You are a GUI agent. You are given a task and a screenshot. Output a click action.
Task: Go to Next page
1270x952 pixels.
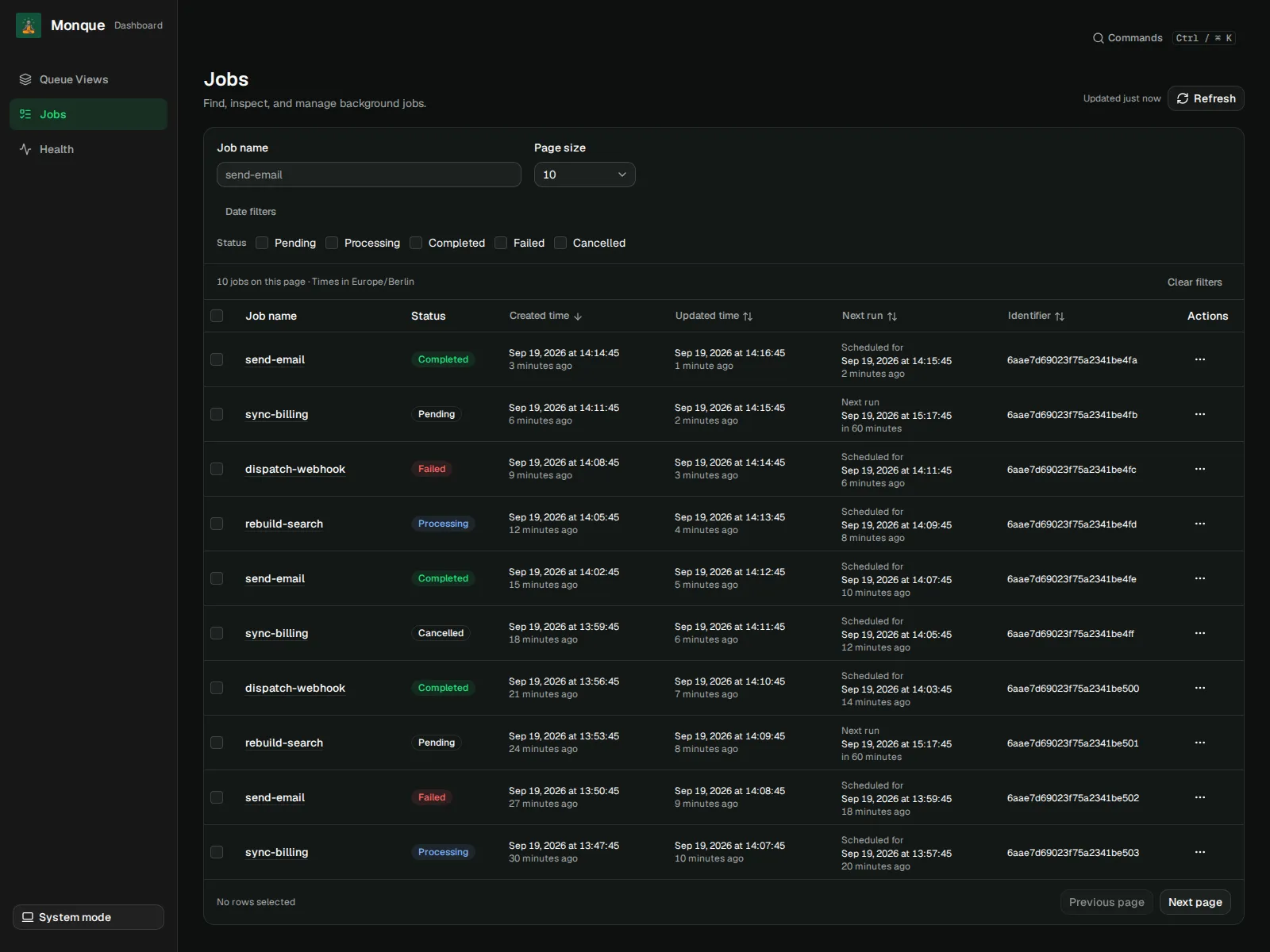click(x=1195, y=902)
